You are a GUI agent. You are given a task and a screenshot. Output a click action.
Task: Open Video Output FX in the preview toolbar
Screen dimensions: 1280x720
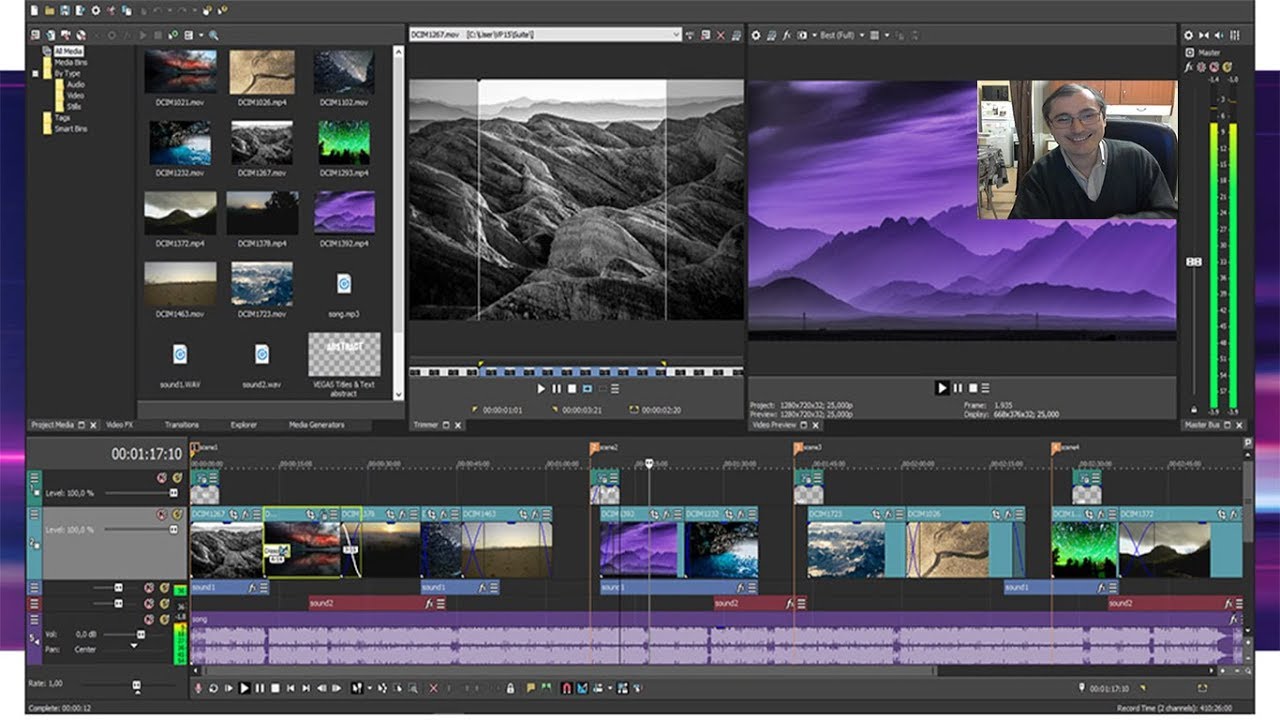pyautogui.click(x=787, y=35)
